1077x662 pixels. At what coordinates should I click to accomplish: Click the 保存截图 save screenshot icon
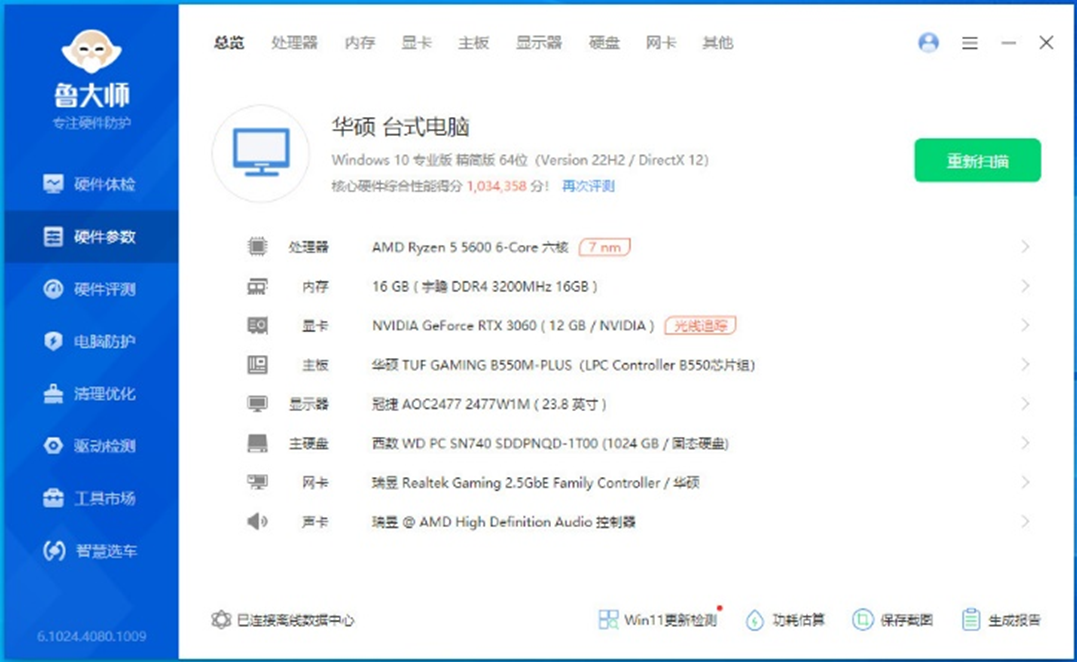[x=862, y=620]
